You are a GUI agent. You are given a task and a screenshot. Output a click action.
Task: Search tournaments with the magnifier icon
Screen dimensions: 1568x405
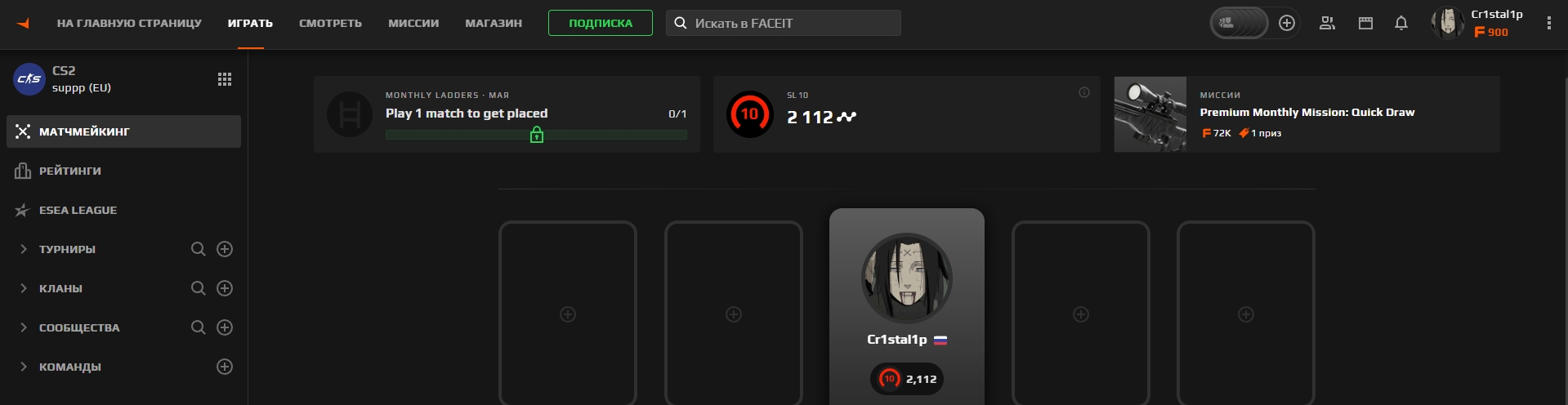point(198,249)
